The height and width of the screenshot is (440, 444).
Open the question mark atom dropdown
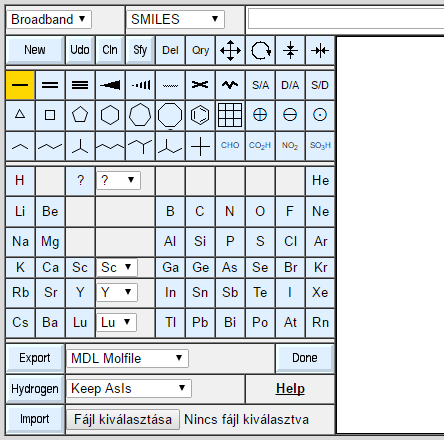(118, 180)
